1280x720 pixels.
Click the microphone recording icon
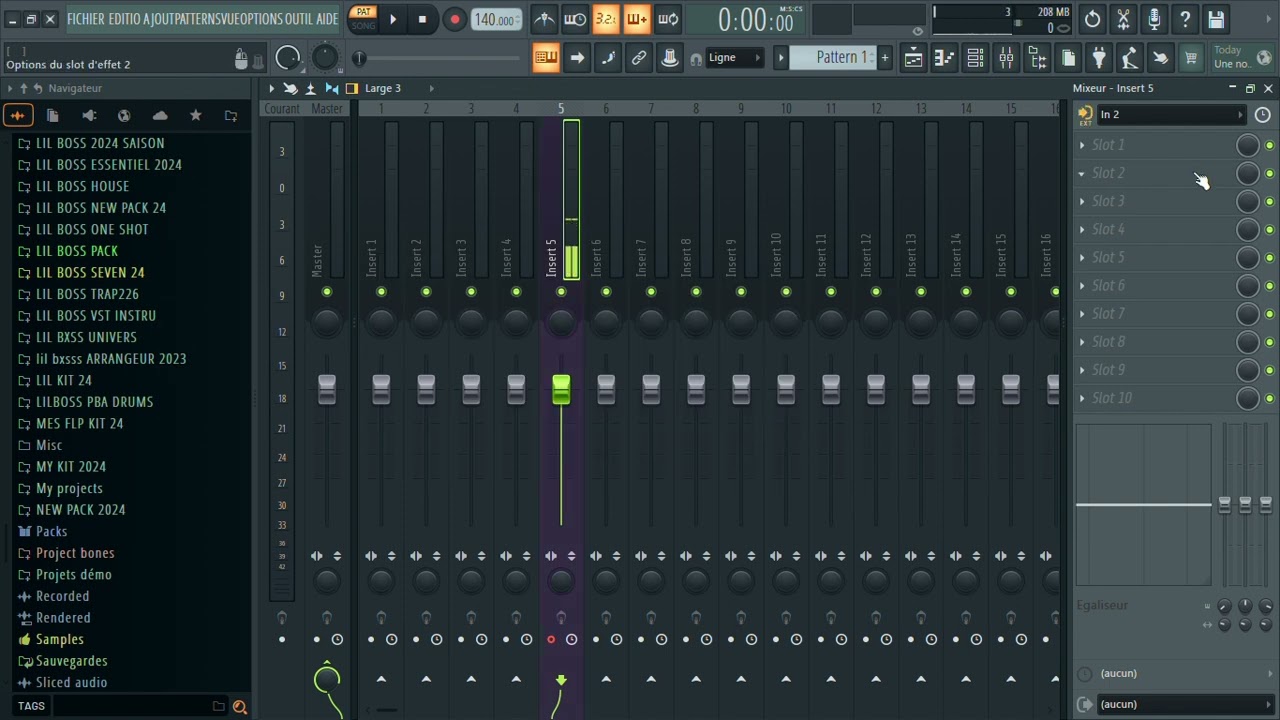pos(1154,19)
